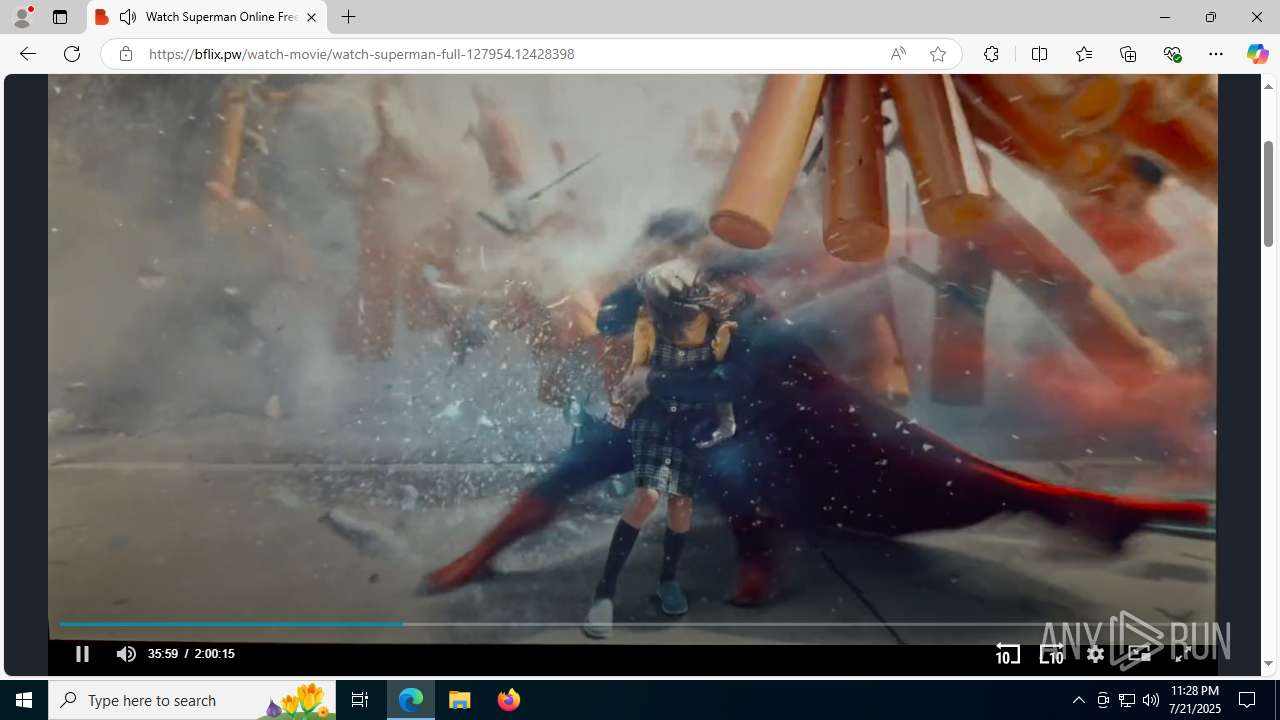Open video player settings gear
Image resolution: width=1280 pixels, height=720 pixels.
pyautogui.click(x=1096, y=654)
